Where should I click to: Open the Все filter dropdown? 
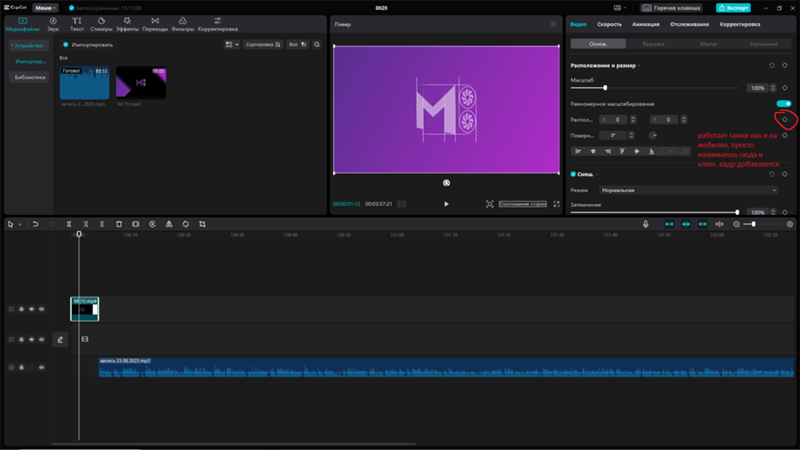297,44
